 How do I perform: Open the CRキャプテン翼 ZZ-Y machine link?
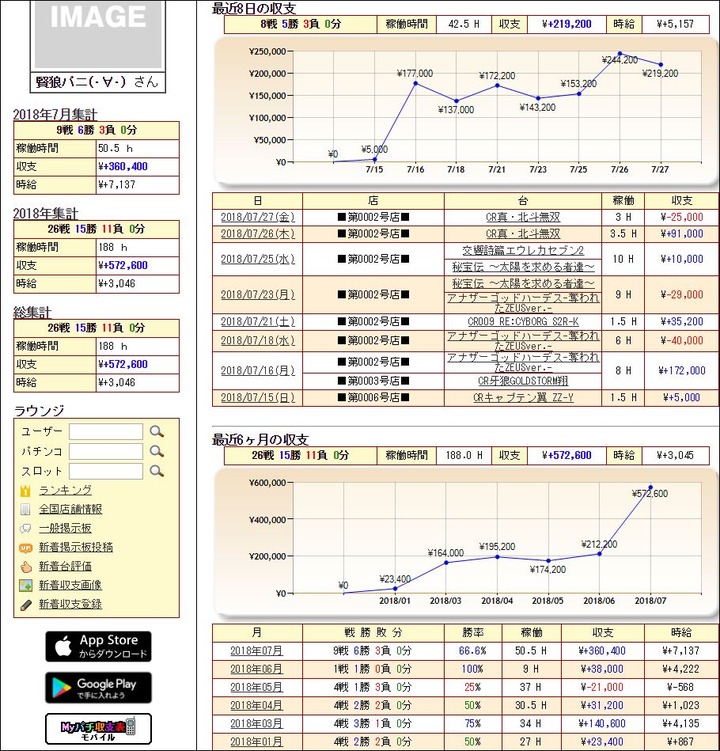(523, 398)
